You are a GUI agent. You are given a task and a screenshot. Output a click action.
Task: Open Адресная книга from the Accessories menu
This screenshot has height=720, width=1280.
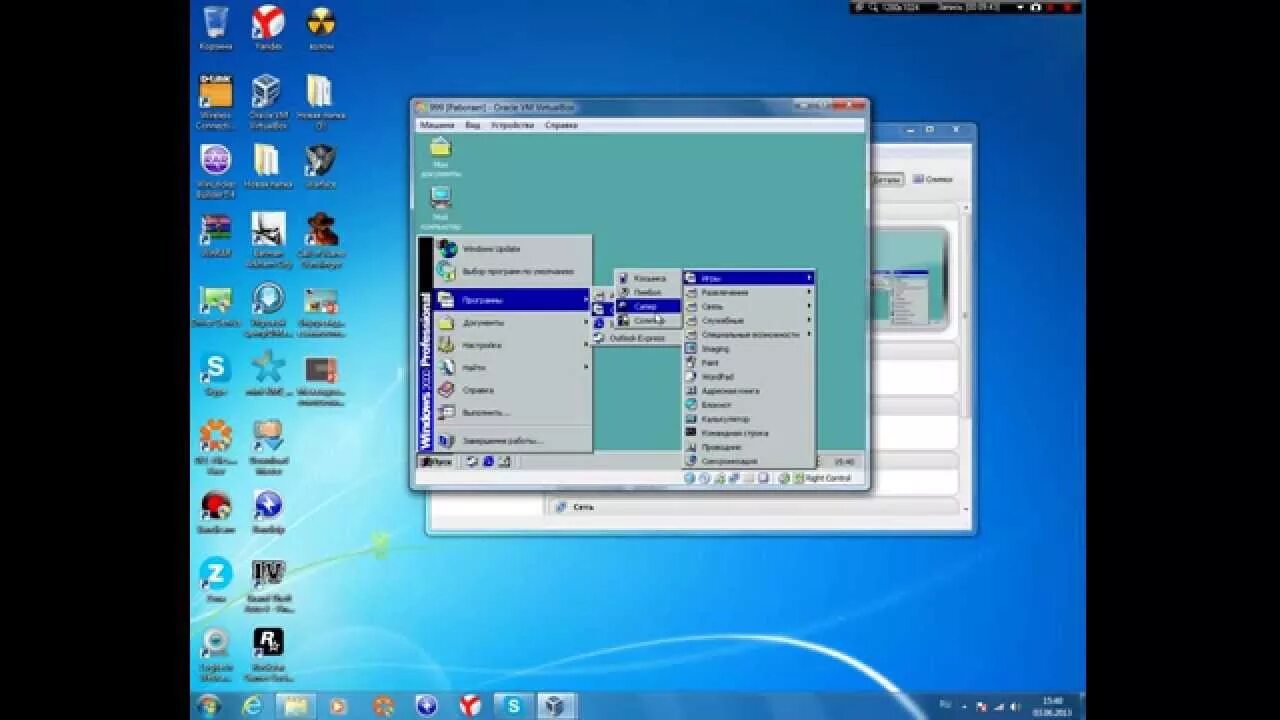749,391
